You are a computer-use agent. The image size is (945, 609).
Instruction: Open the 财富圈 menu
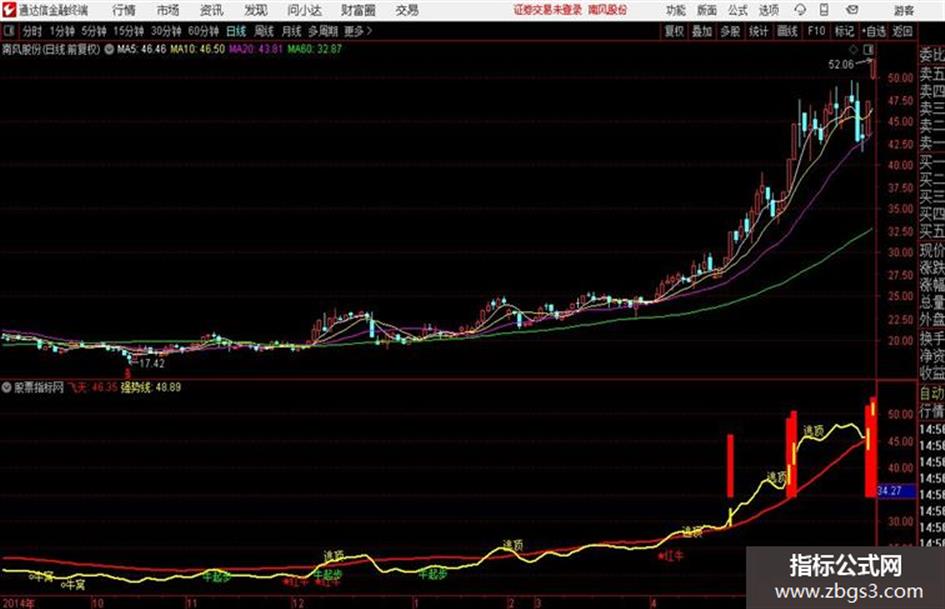pos(358,10)
